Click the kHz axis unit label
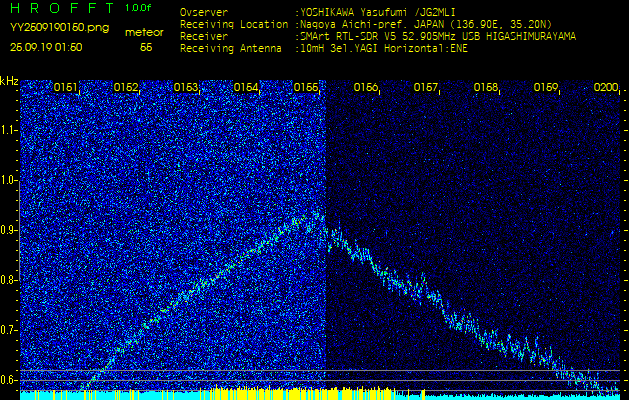The image size is (629, 400). click(x=9, y=81)
